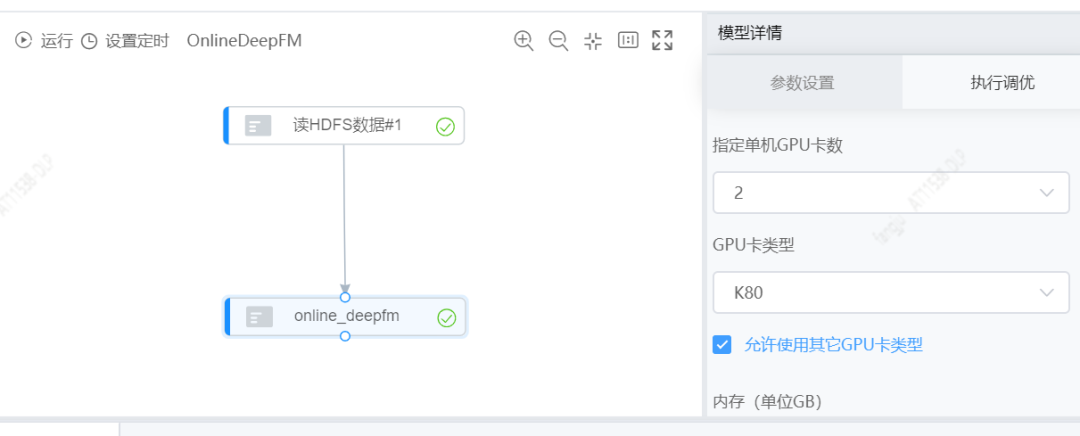This screenshot has height=436, width=1080.
Task: Click the run play icon
Action: (x=24, y=41)
